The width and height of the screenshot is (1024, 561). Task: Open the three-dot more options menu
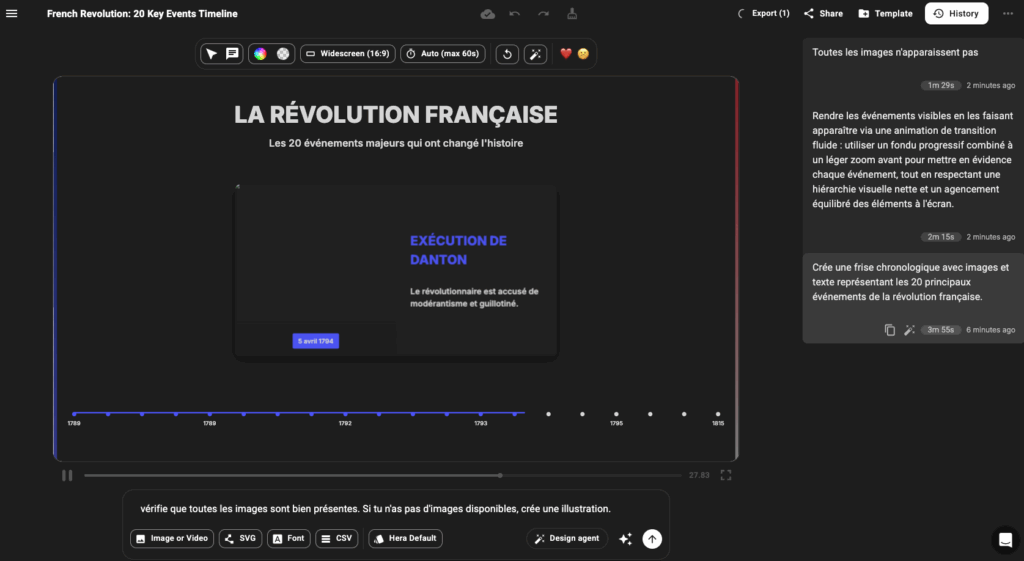1007,14
